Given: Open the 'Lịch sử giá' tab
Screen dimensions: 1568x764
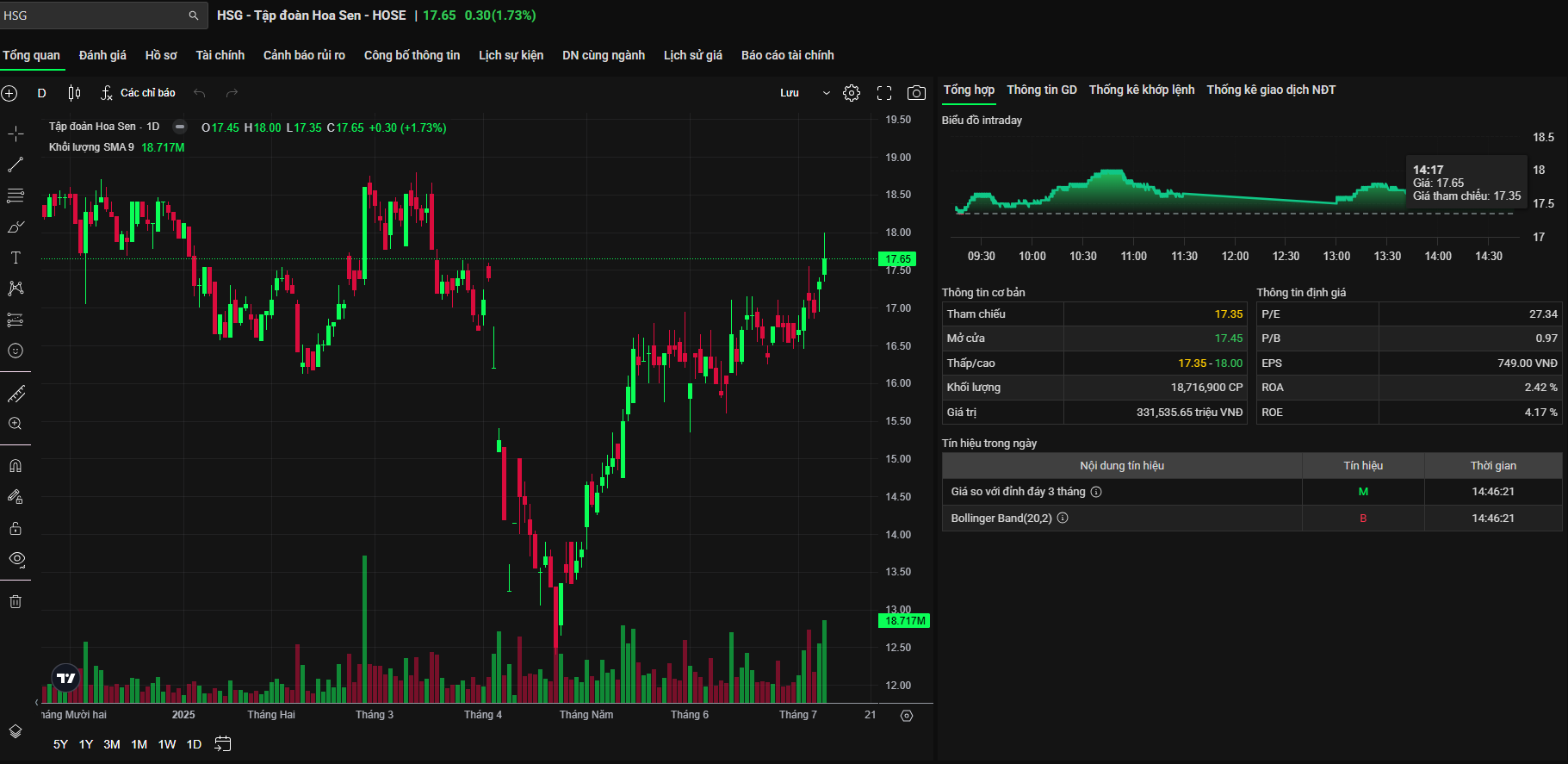Looking at the screenshot, I should pyautogui.click(x=693, y=55).
